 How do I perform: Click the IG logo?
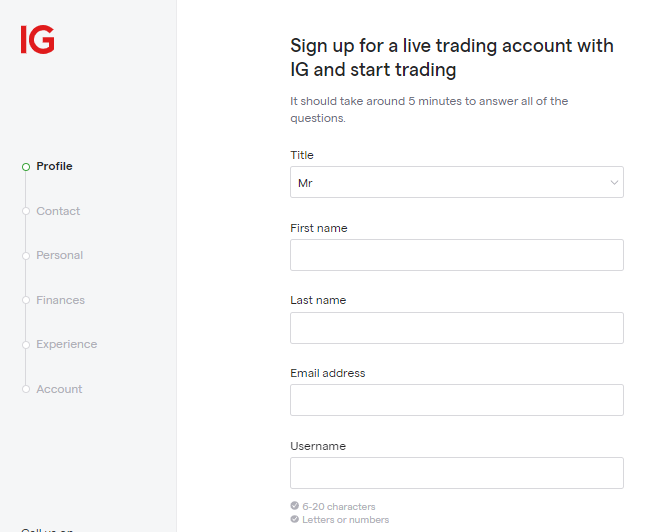[x=37, y=39]
